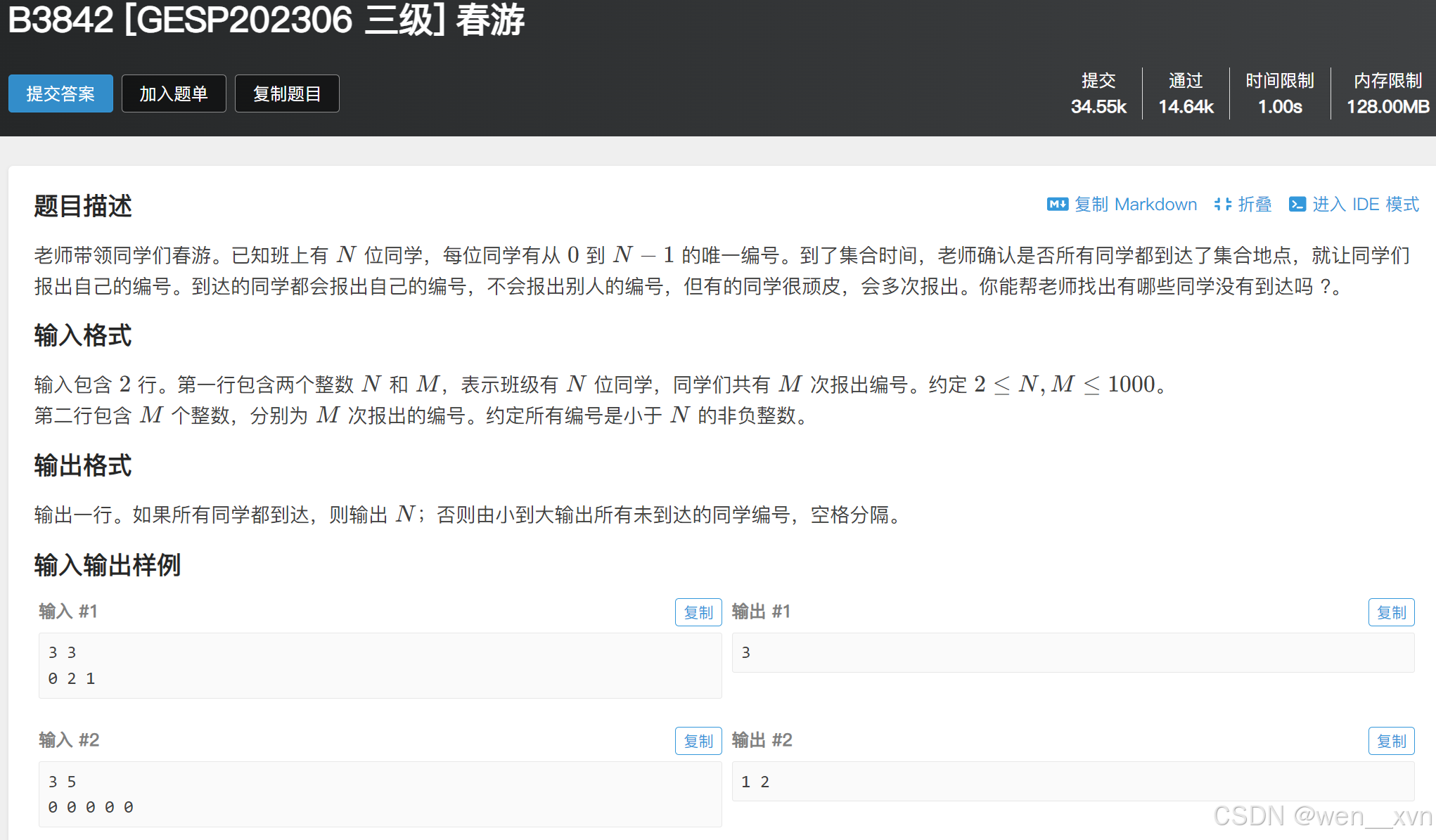Copy sample output #1 with the 复制 button

click(1390, 612)
